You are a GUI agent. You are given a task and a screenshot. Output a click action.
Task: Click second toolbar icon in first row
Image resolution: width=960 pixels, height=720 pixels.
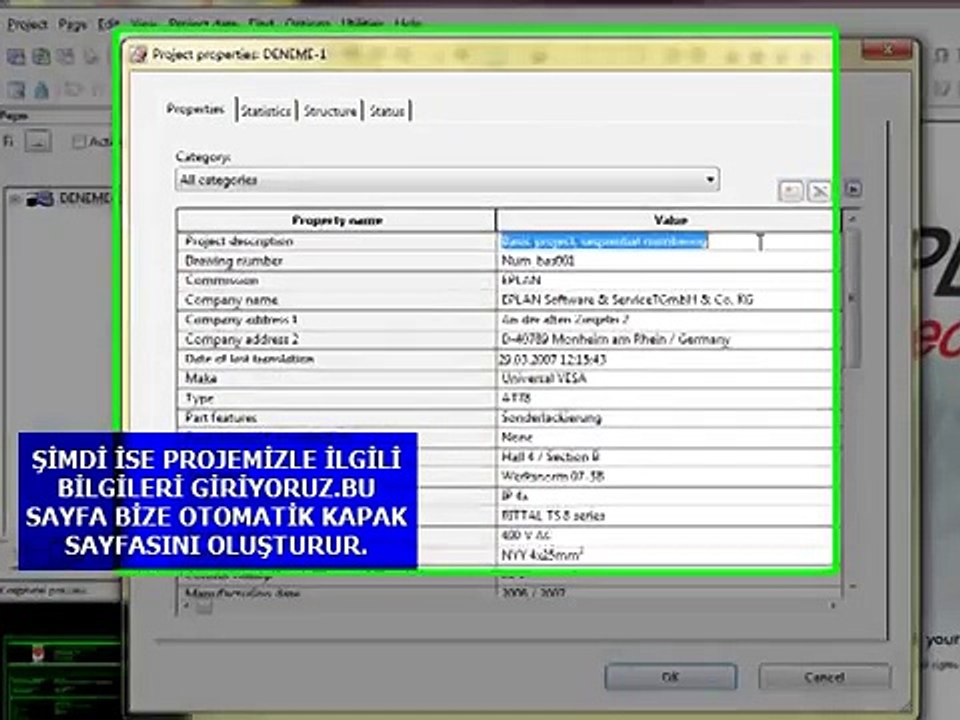pos(41,57)
